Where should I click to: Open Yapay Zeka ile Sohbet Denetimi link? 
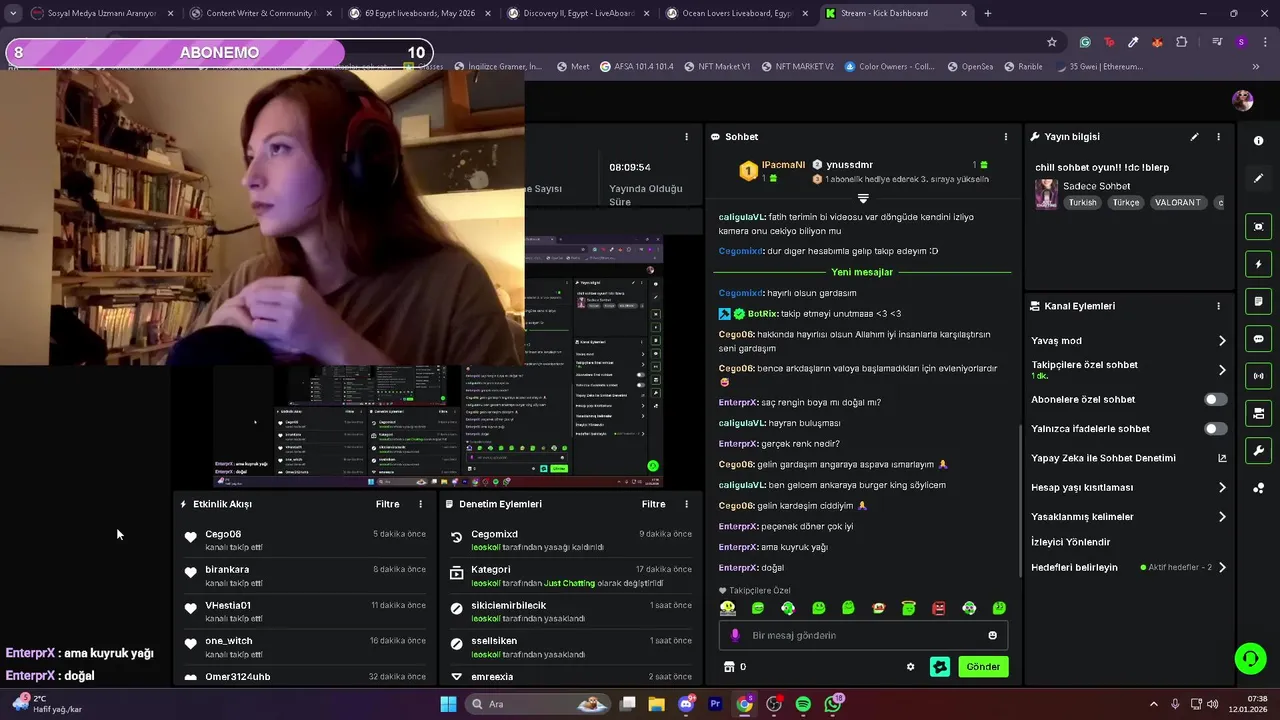click(x=1128, y=458)
